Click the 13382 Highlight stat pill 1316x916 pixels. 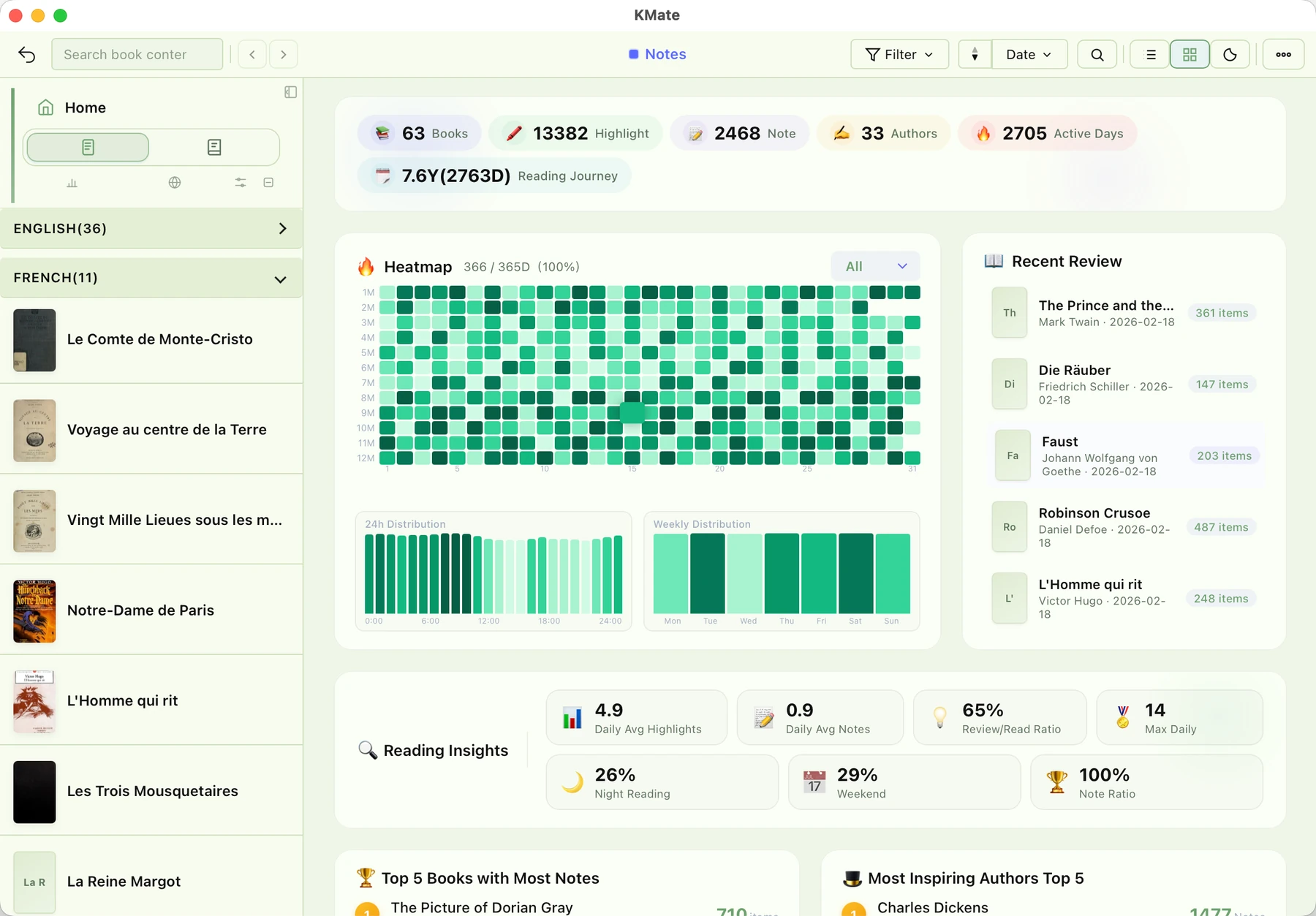[x=575, y=133]
